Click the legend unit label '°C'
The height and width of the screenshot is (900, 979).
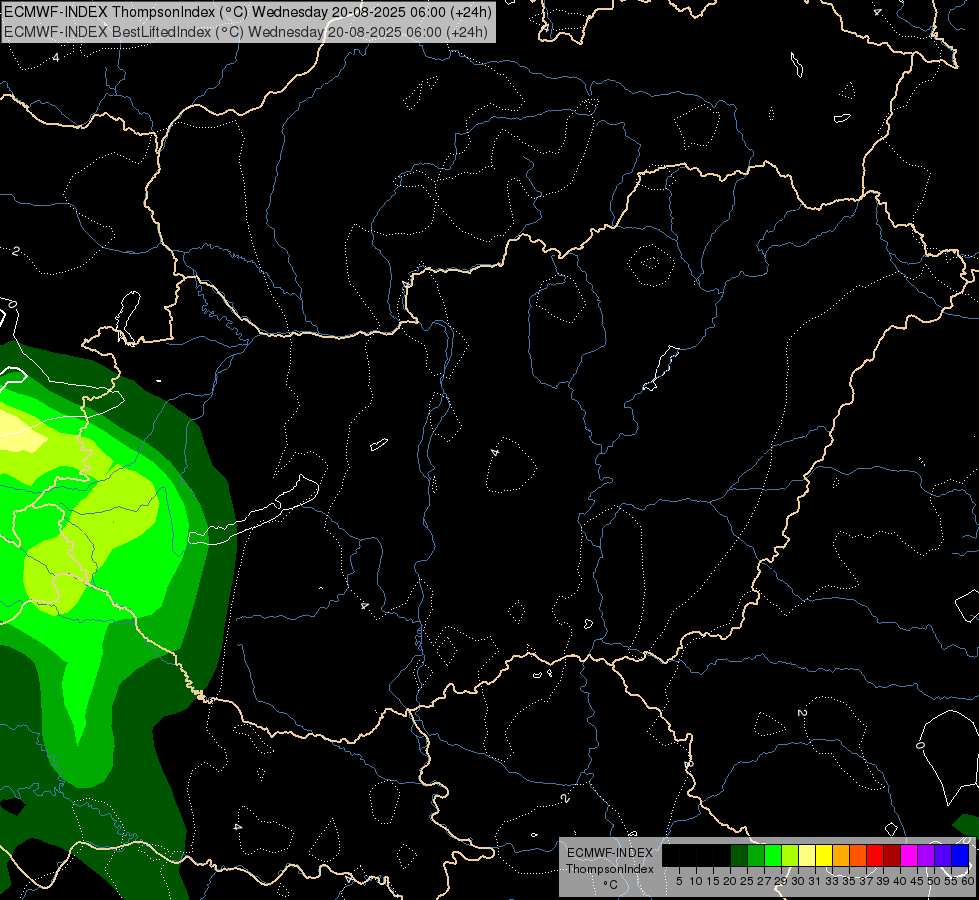611,885
